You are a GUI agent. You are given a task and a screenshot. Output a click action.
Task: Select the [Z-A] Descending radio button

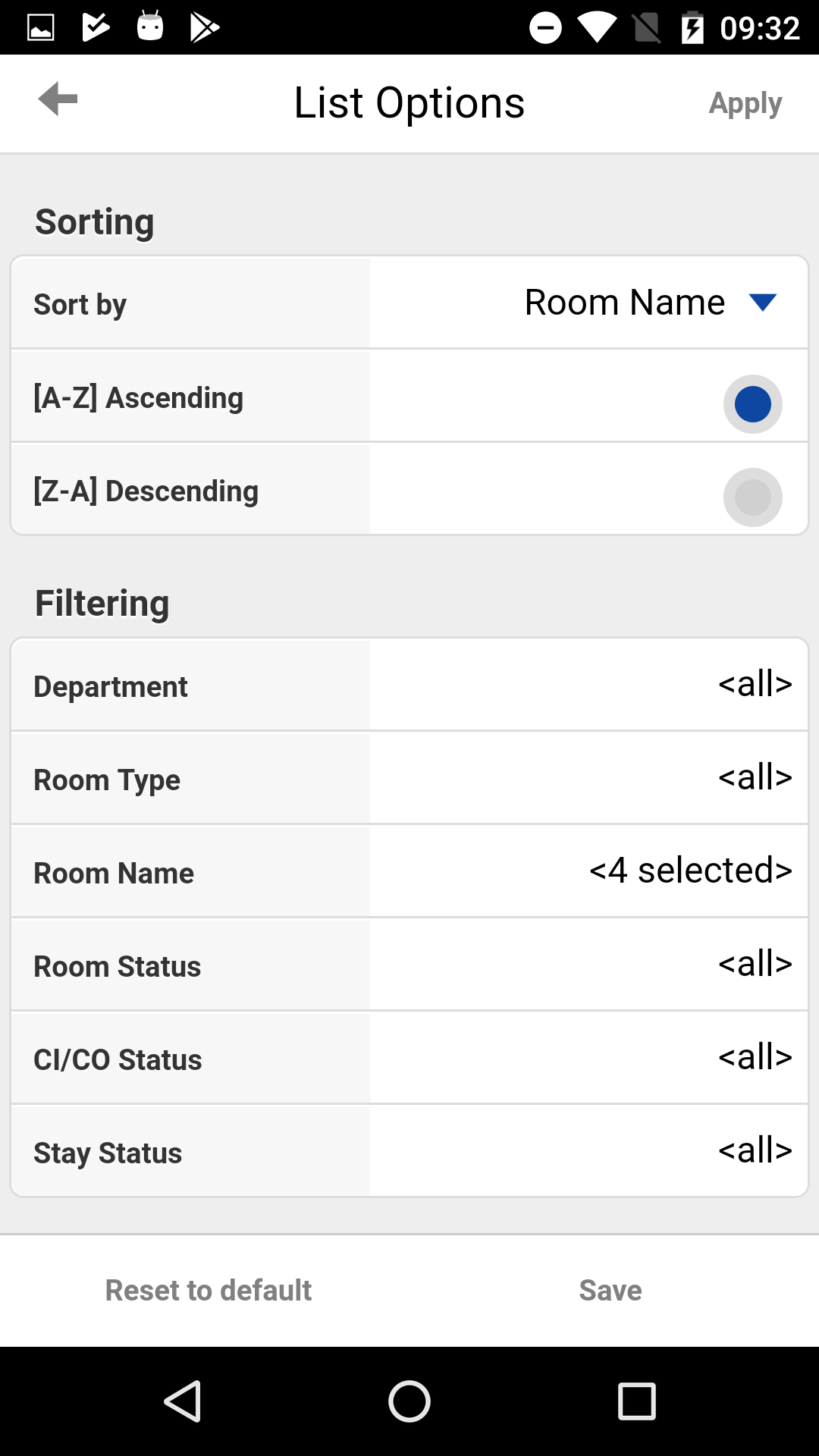(x=753, y=497)
